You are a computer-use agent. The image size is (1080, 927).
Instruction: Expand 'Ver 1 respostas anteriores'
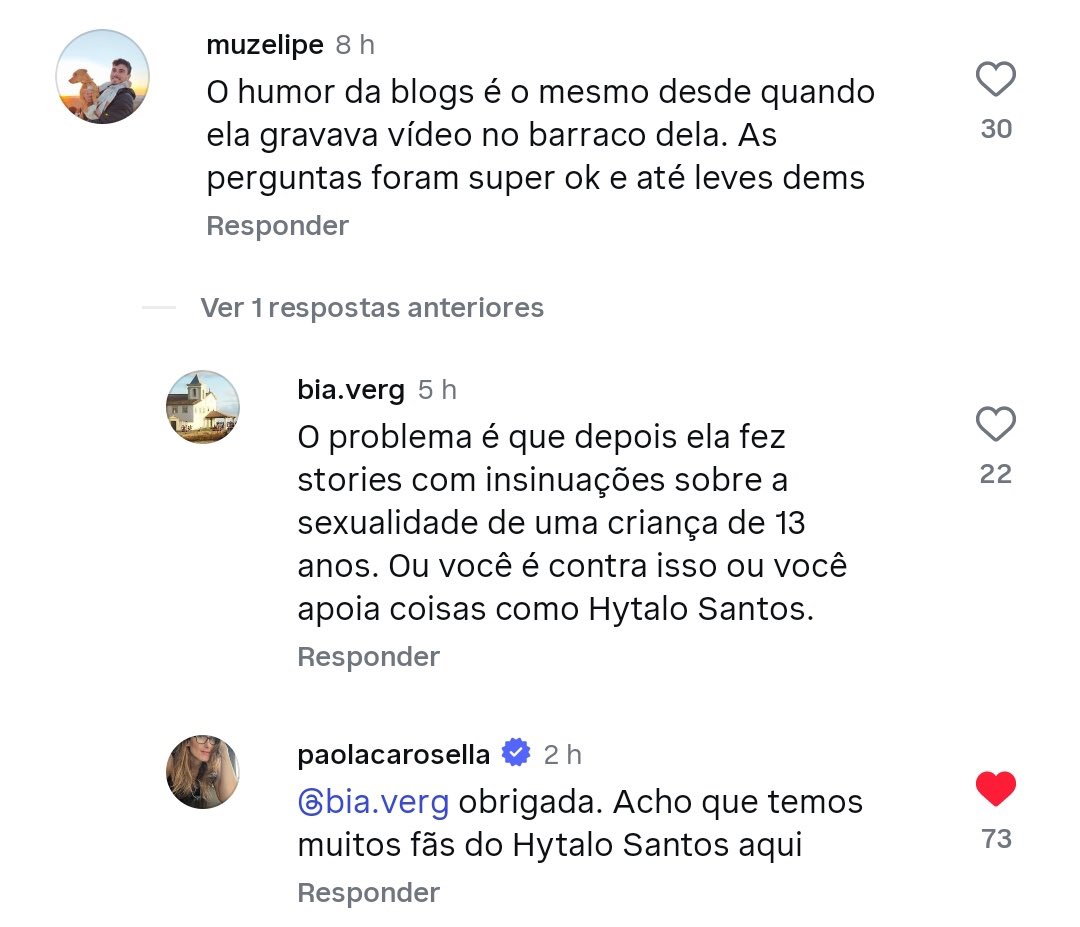coord(371,308)
